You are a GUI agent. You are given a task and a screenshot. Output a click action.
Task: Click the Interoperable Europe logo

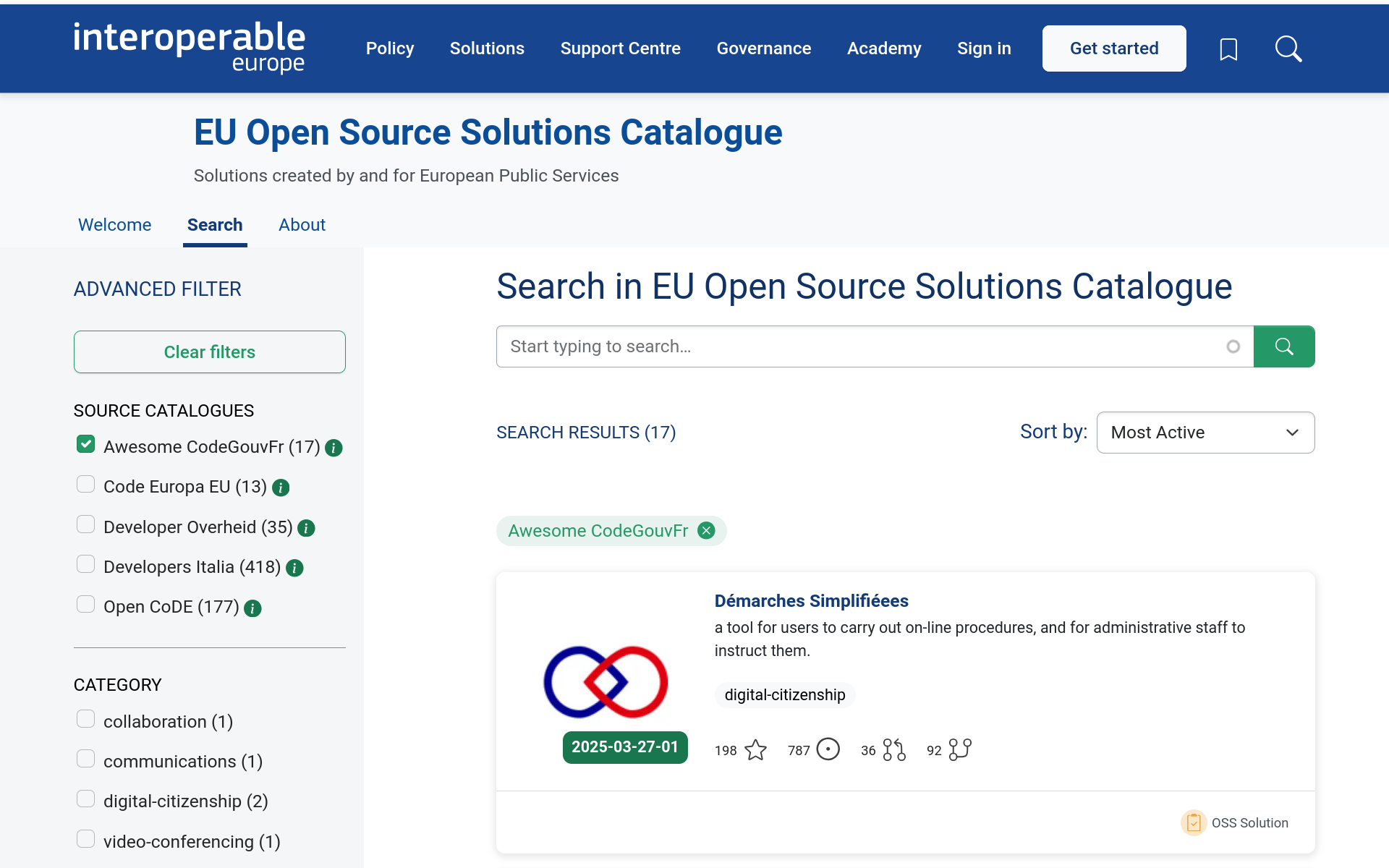[189, 46]
